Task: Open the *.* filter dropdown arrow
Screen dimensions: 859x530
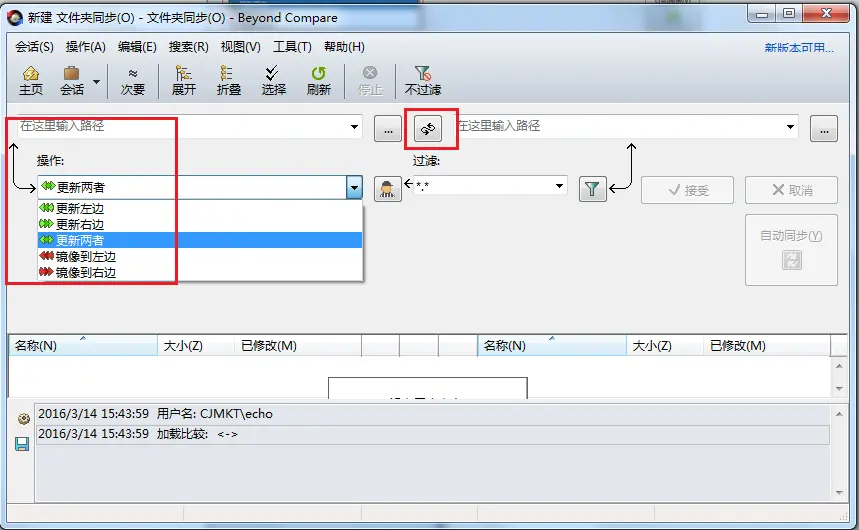Action: click(559, 186)
